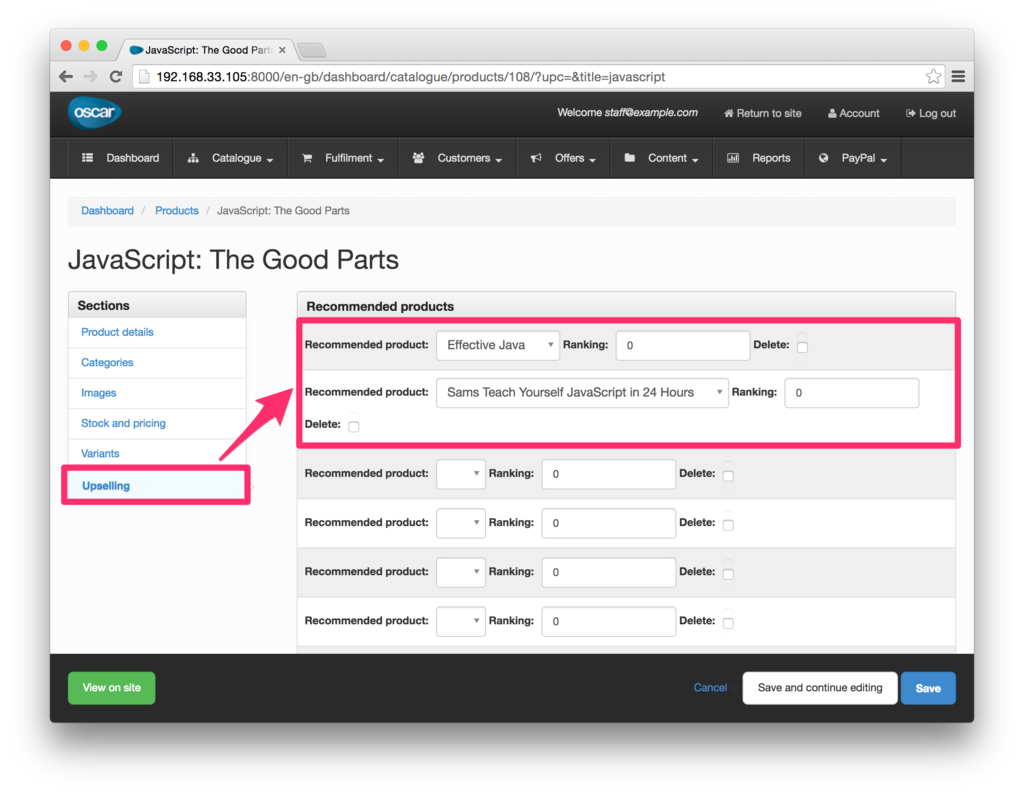This screenshot has height=794, width=1024.
Task: Click Ranking field for Sams Teach Yourself JavaScript
Action: (x=852, y=392)
